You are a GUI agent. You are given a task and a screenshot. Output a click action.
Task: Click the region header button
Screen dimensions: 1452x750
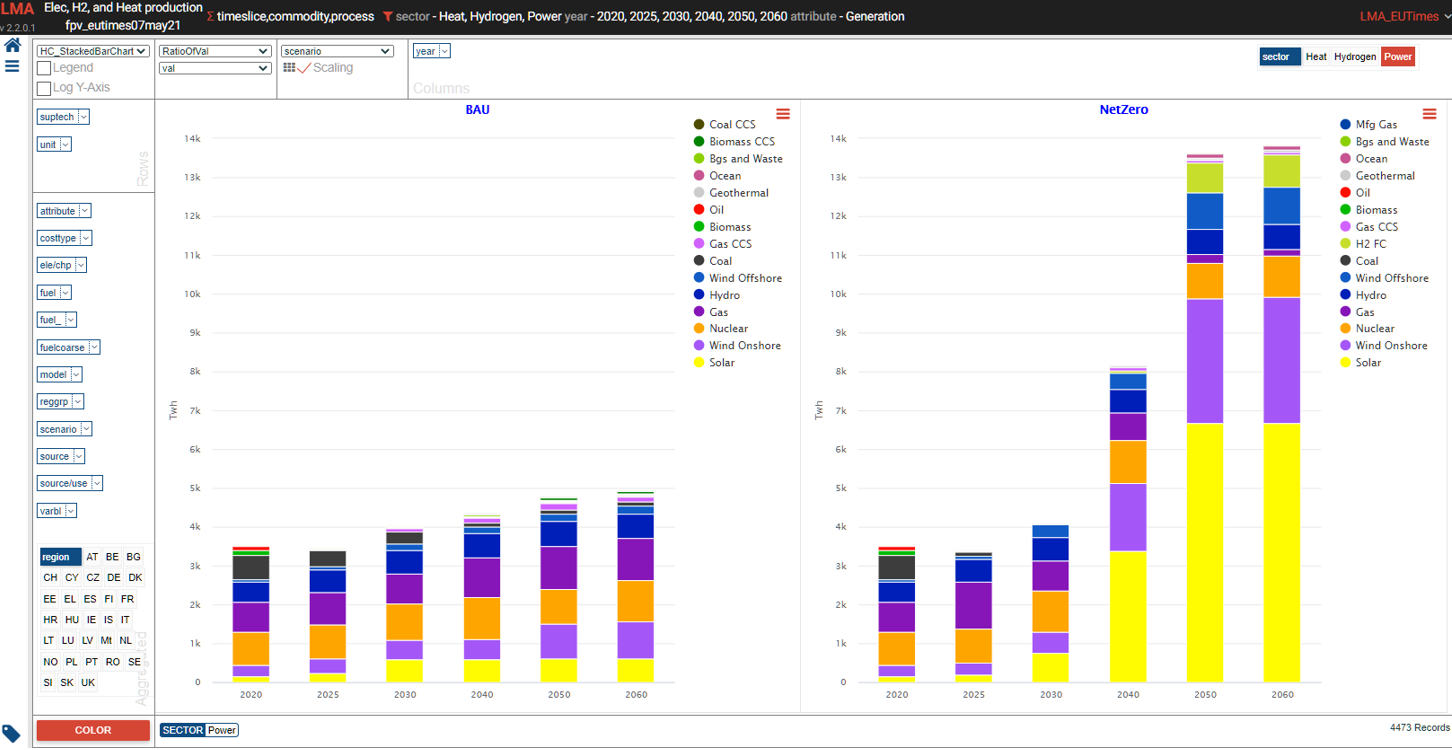(x=60, y=557)
